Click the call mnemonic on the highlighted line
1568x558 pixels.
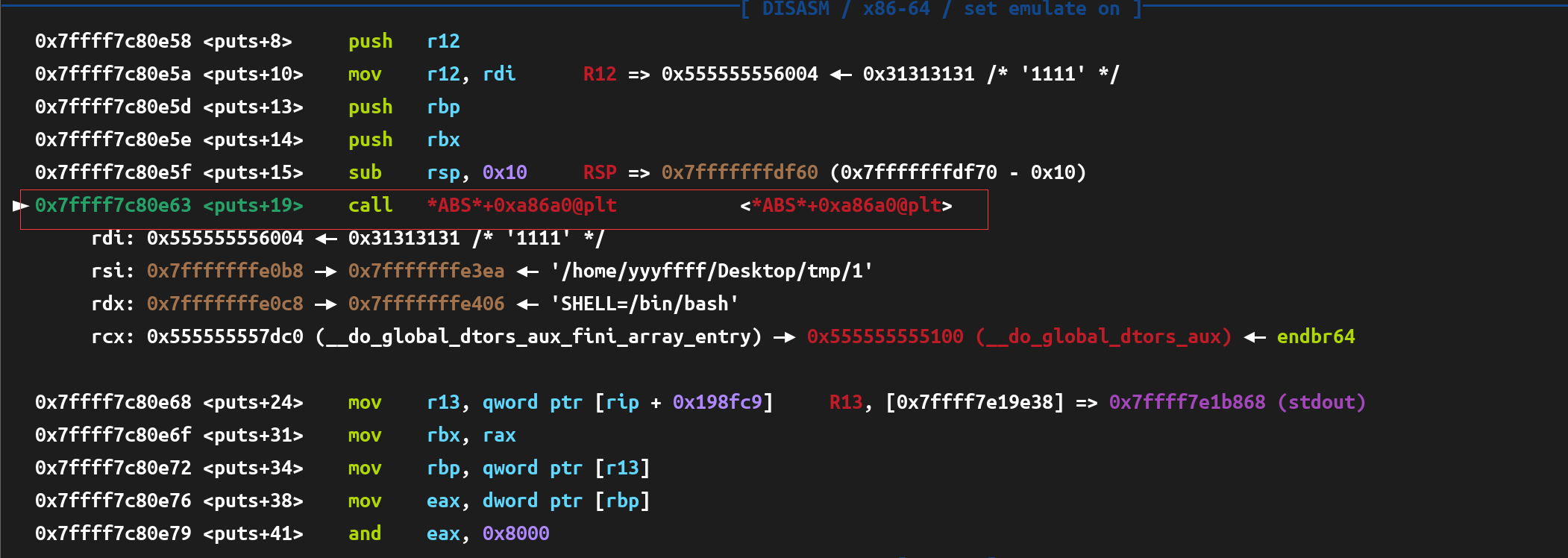[370, 205]
